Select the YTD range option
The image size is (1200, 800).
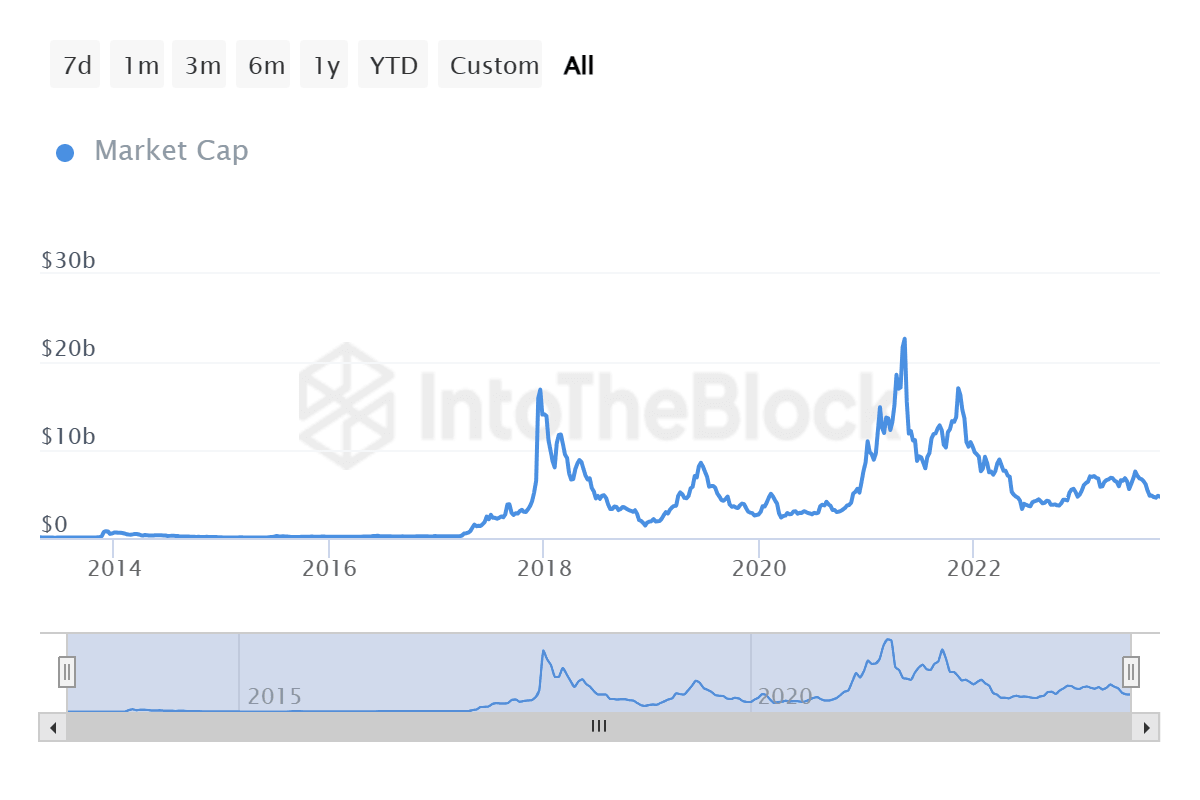tap(393, 66)
